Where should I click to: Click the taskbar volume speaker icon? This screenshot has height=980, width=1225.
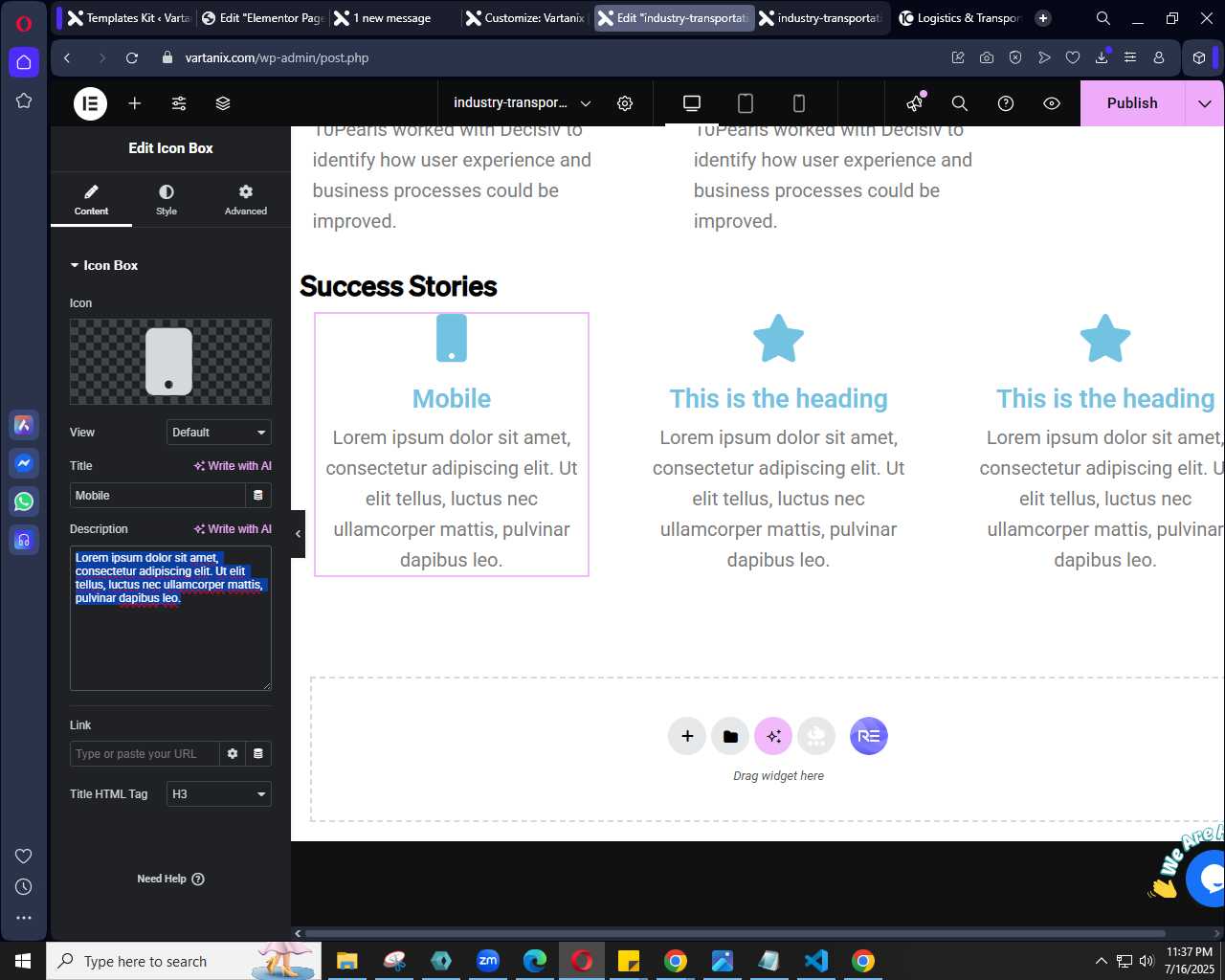pos(1147,961)
